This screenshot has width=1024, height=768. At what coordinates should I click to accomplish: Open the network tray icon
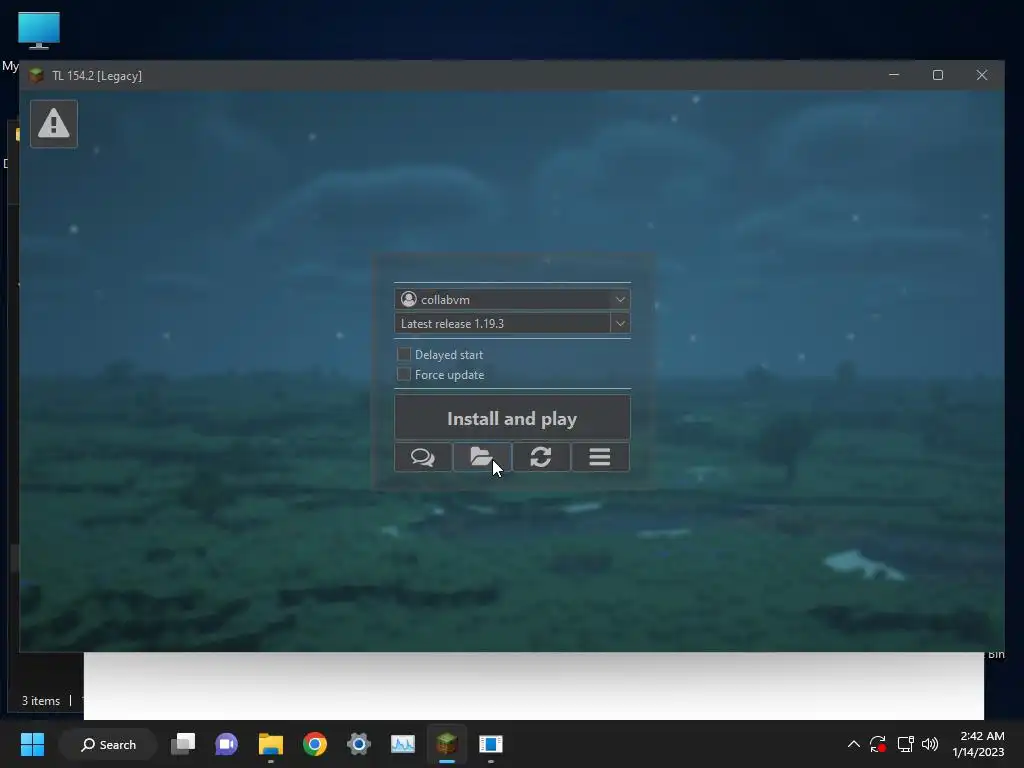tap(905, 744)
